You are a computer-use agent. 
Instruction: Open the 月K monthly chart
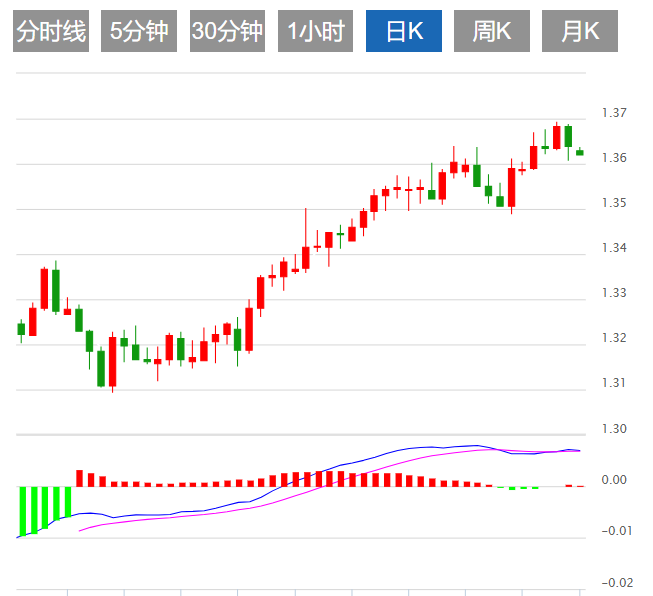click(580, 32)
